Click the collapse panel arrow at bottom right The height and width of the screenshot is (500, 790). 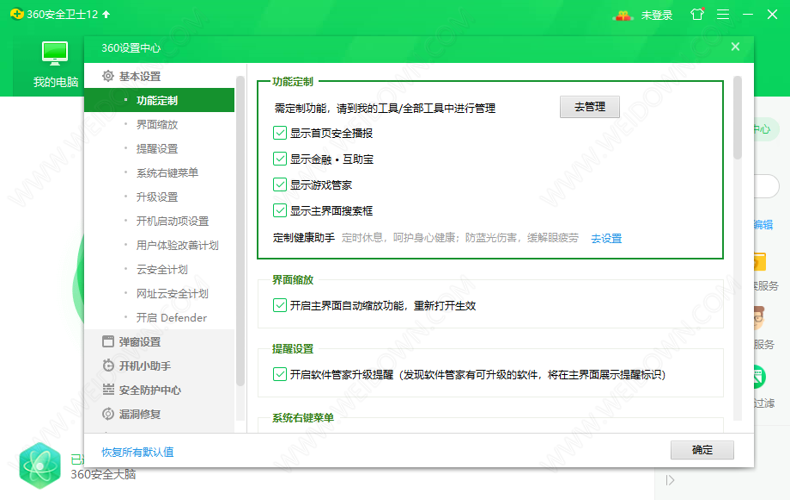click(670, 480)
